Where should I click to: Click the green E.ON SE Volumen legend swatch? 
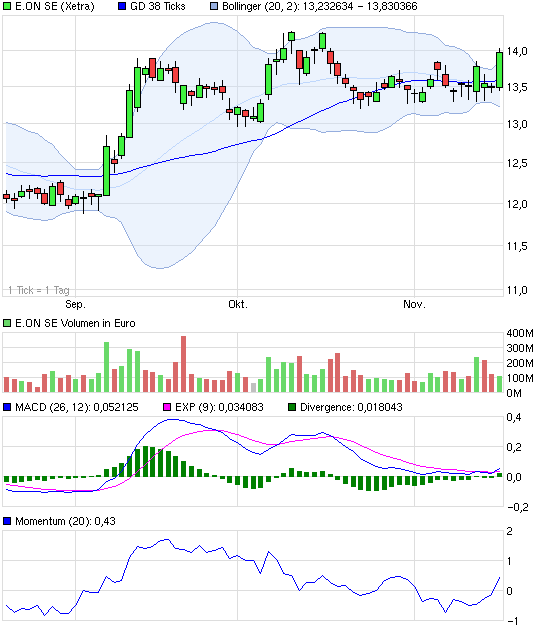click(7, 323)
